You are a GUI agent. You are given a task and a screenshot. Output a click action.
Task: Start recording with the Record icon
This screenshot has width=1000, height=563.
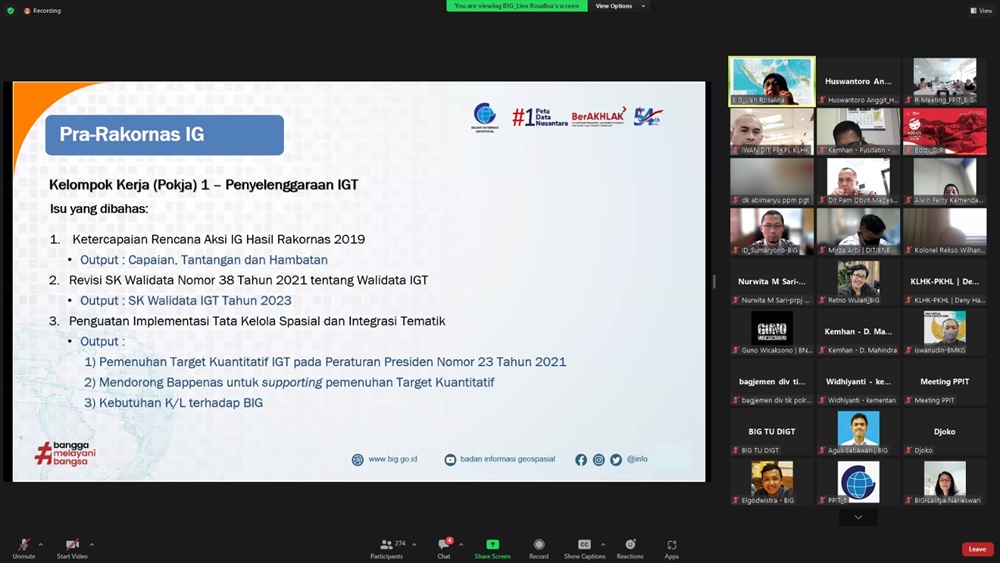click(539, 545)
